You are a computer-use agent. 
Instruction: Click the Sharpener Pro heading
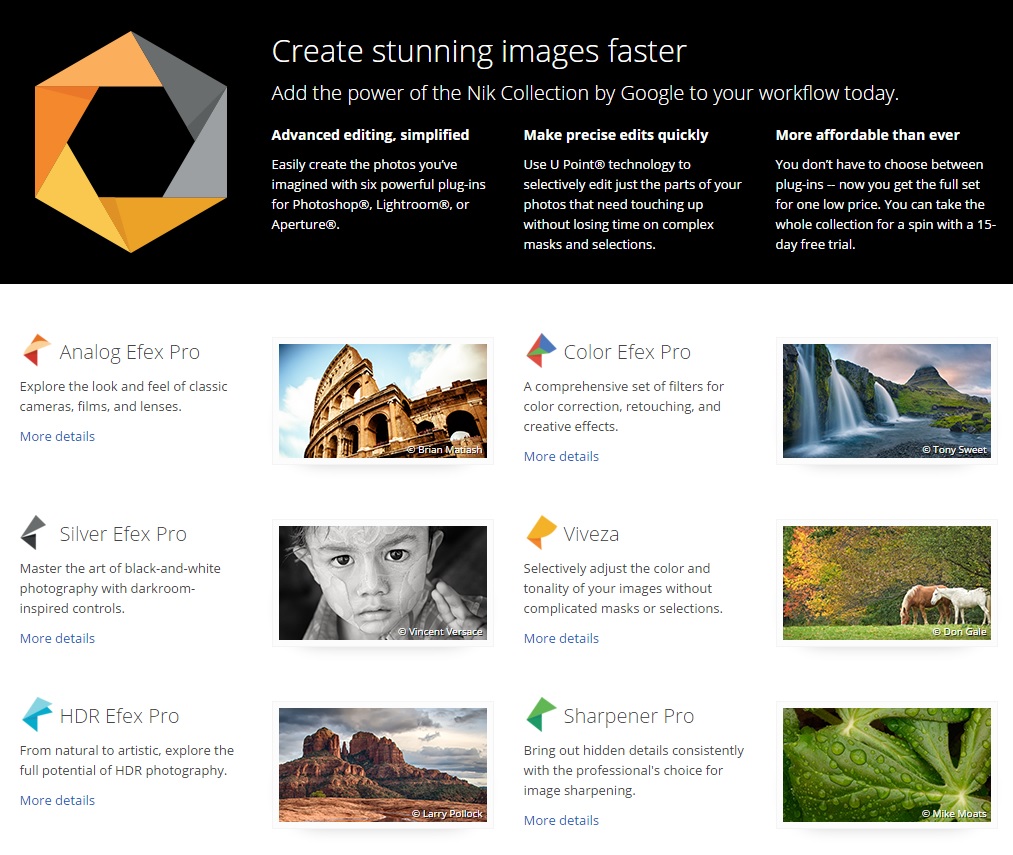tap(629, 716)
